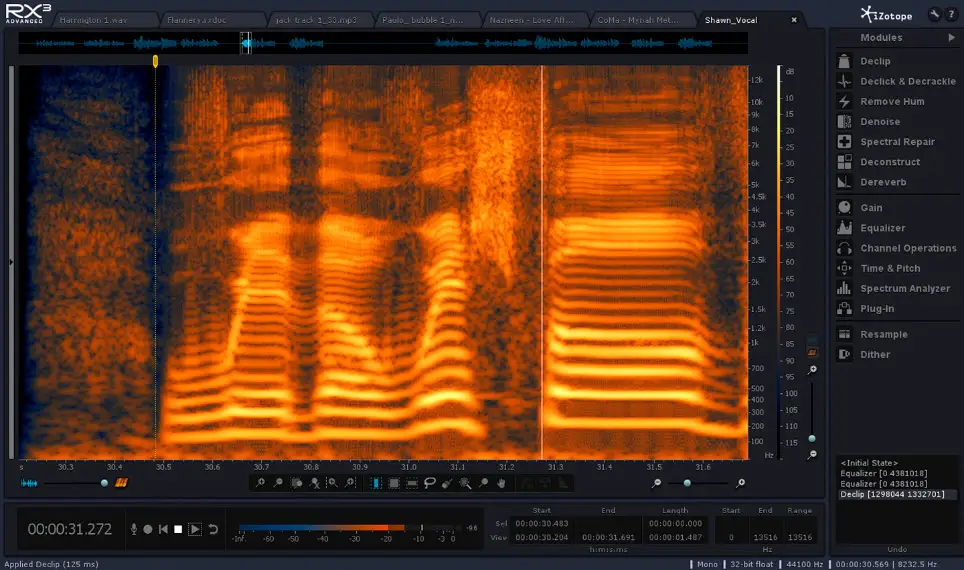
Task: Expand the collapsed left side panel arrow
Action: point(11,262)
